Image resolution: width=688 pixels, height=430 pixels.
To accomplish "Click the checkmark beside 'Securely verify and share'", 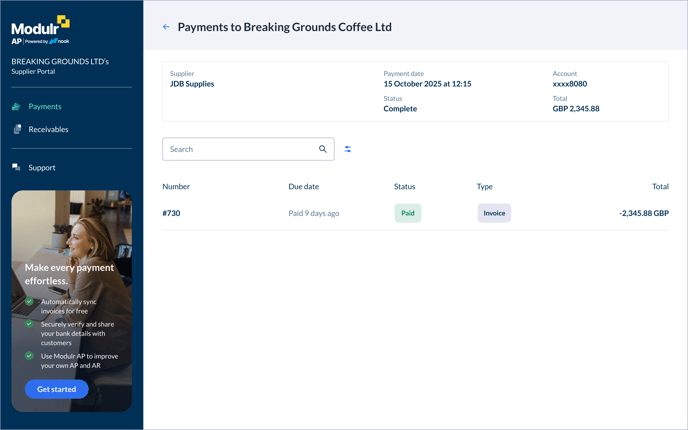I will [29, 324].
